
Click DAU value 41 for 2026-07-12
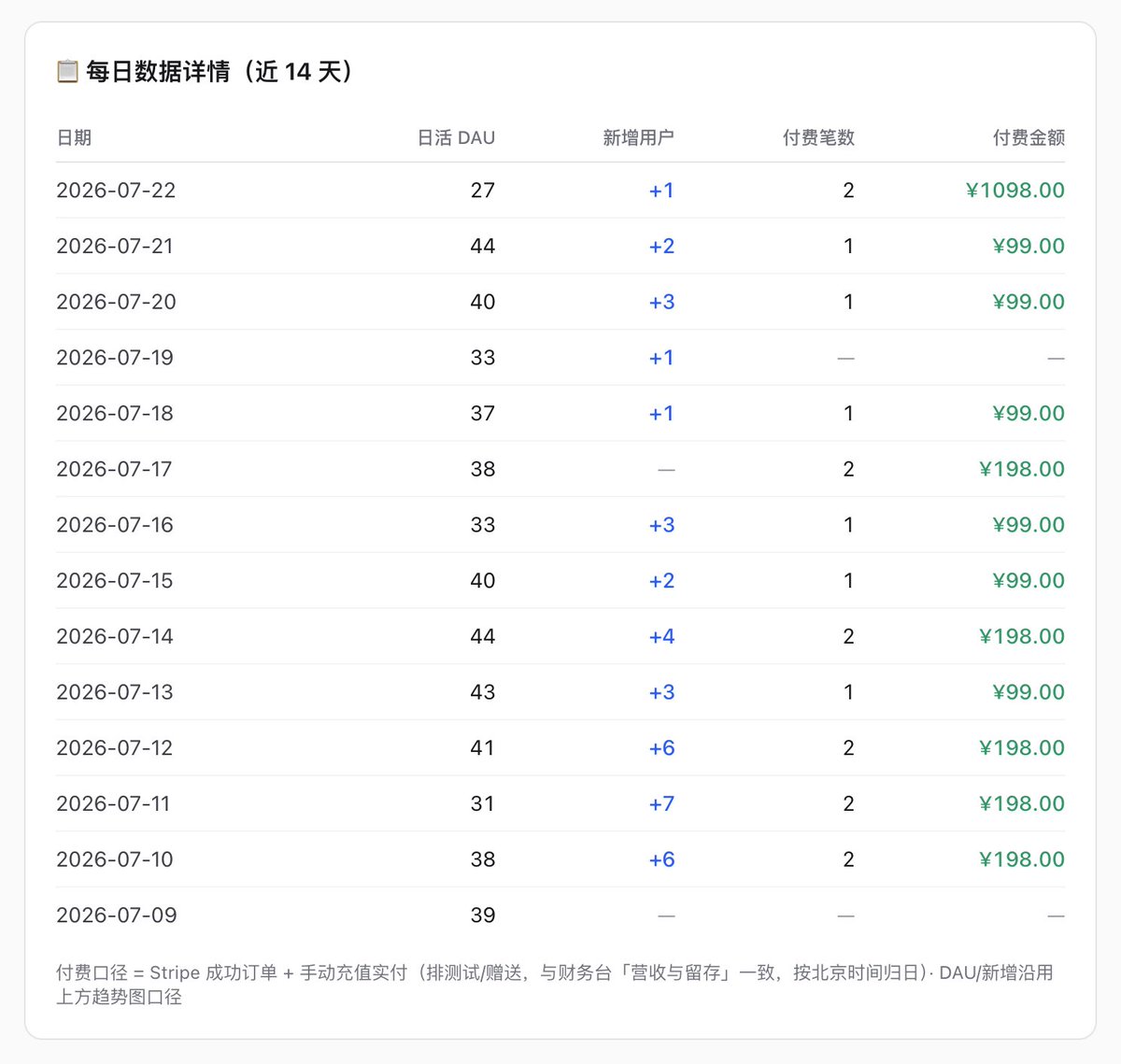(x=483, y=747)
